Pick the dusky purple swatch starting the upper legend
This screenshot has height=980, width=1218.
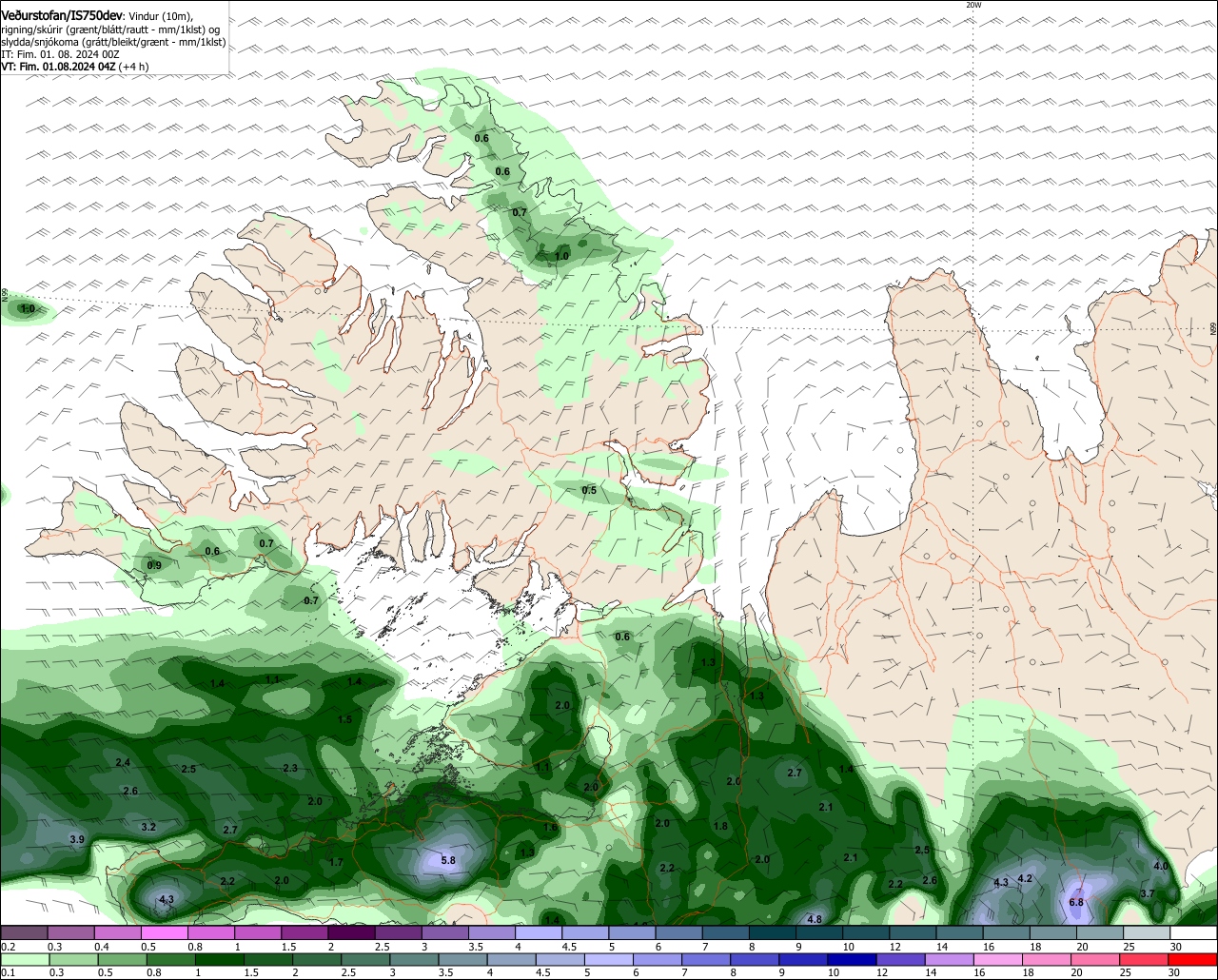(25, 933)
